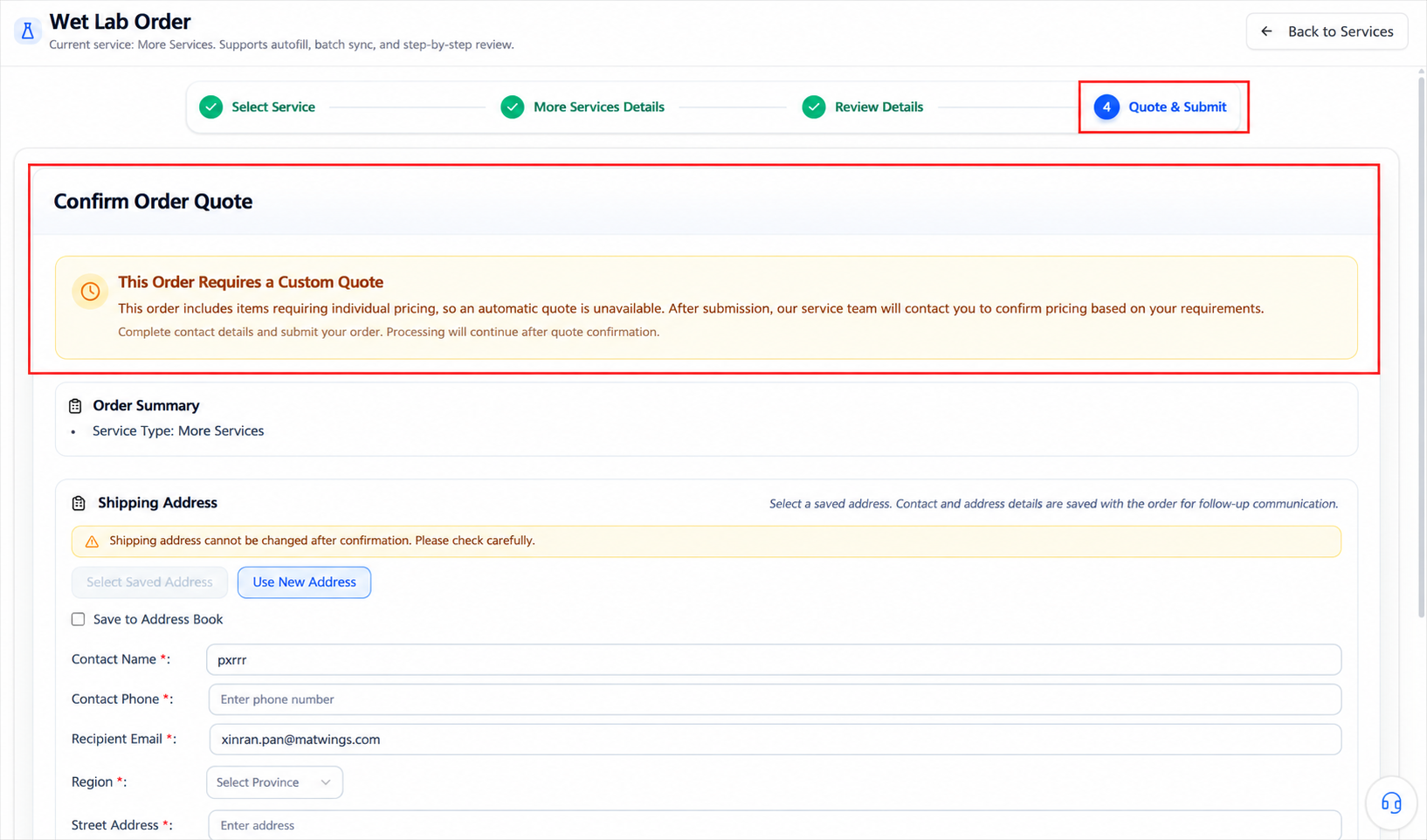Click the Select Saved Address button

[x=149, y=582]
